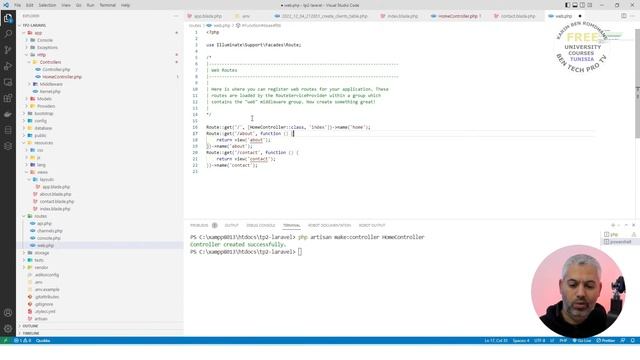Open Explorer panel More Actions ellipsis

pyautogui.click(x=176, y=16)
